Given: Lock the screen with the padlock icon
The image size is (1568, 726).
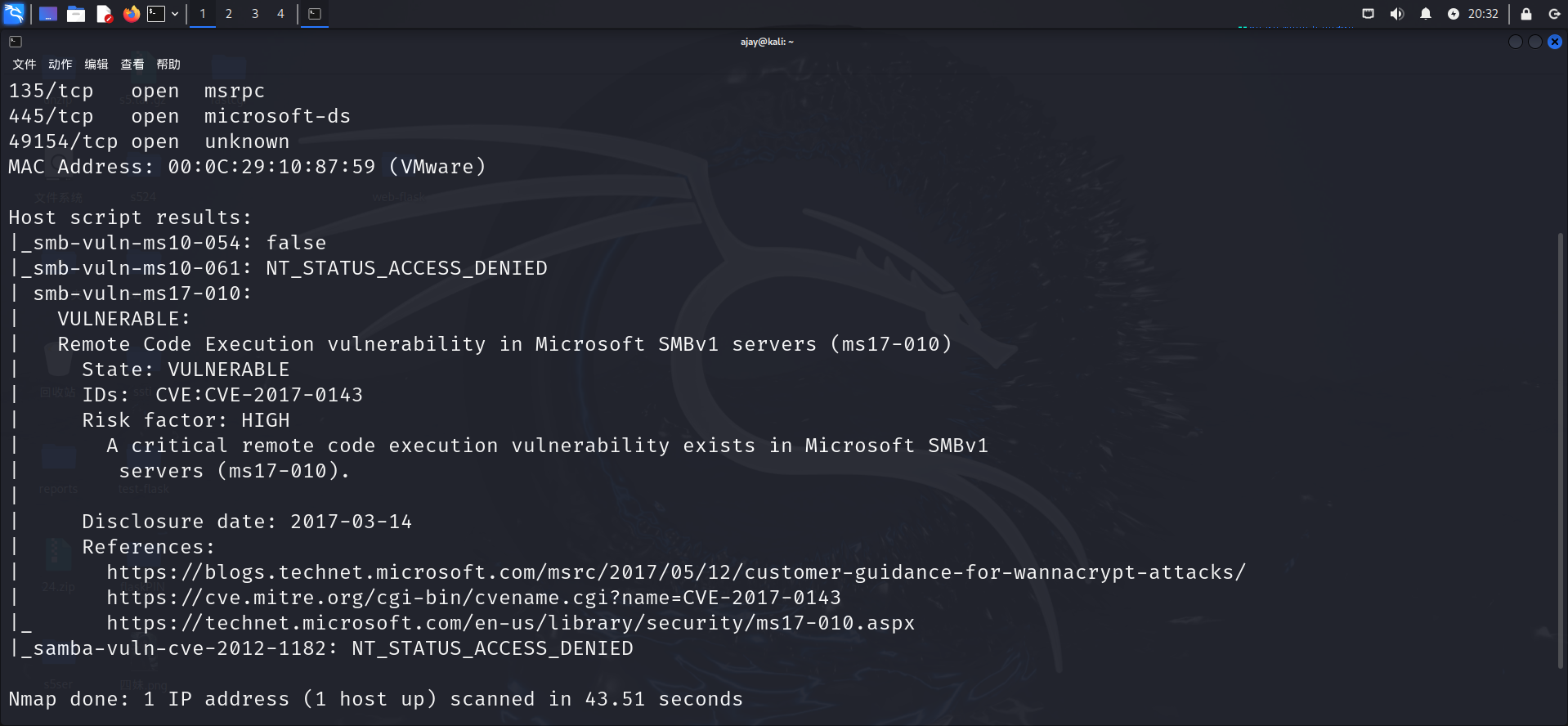Looking at the screenshot, I should tap(1525, 14).
